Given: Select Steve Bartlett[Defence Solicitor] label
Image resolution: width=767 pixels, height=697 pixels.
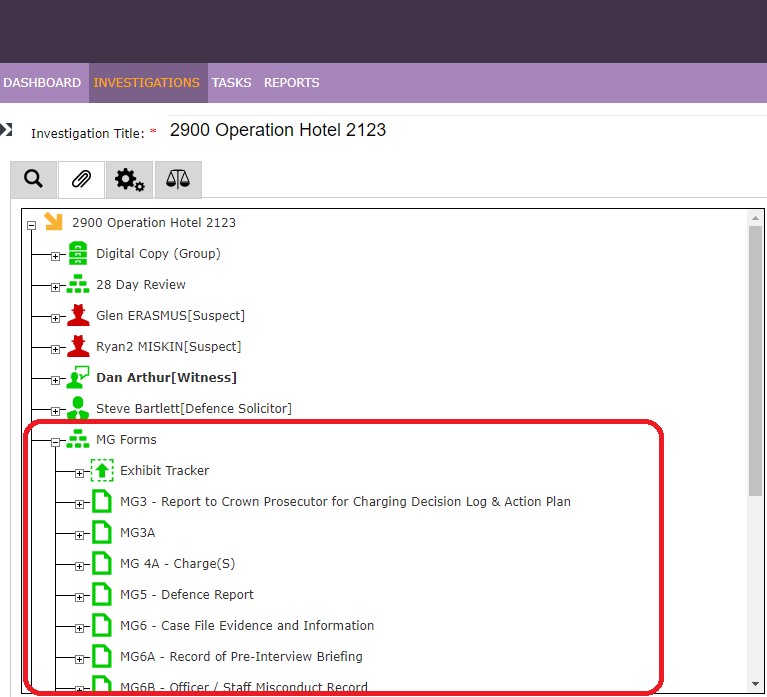Looking at the screenshot, I should [194, 408].
